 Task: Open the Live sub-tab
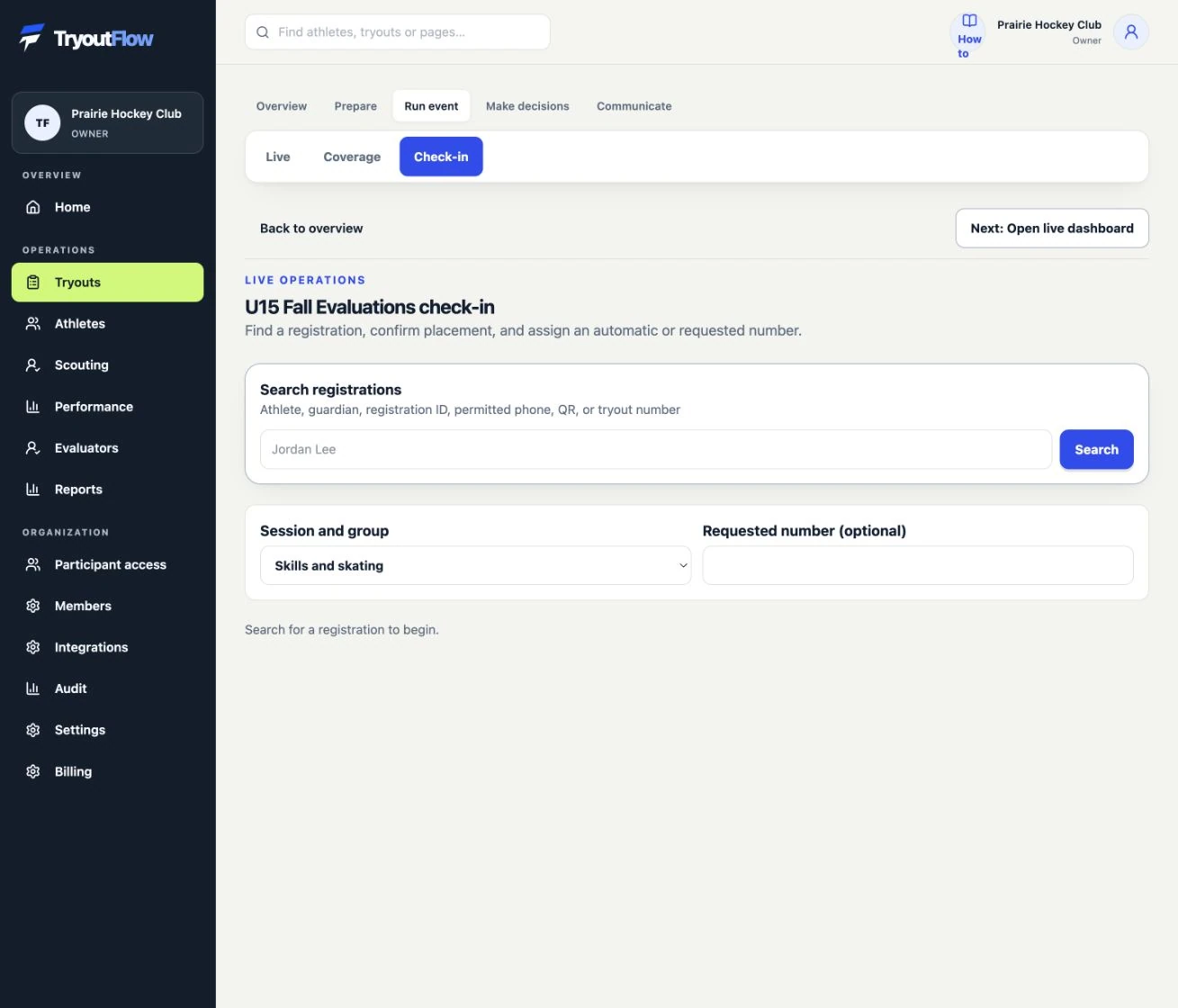278,157
